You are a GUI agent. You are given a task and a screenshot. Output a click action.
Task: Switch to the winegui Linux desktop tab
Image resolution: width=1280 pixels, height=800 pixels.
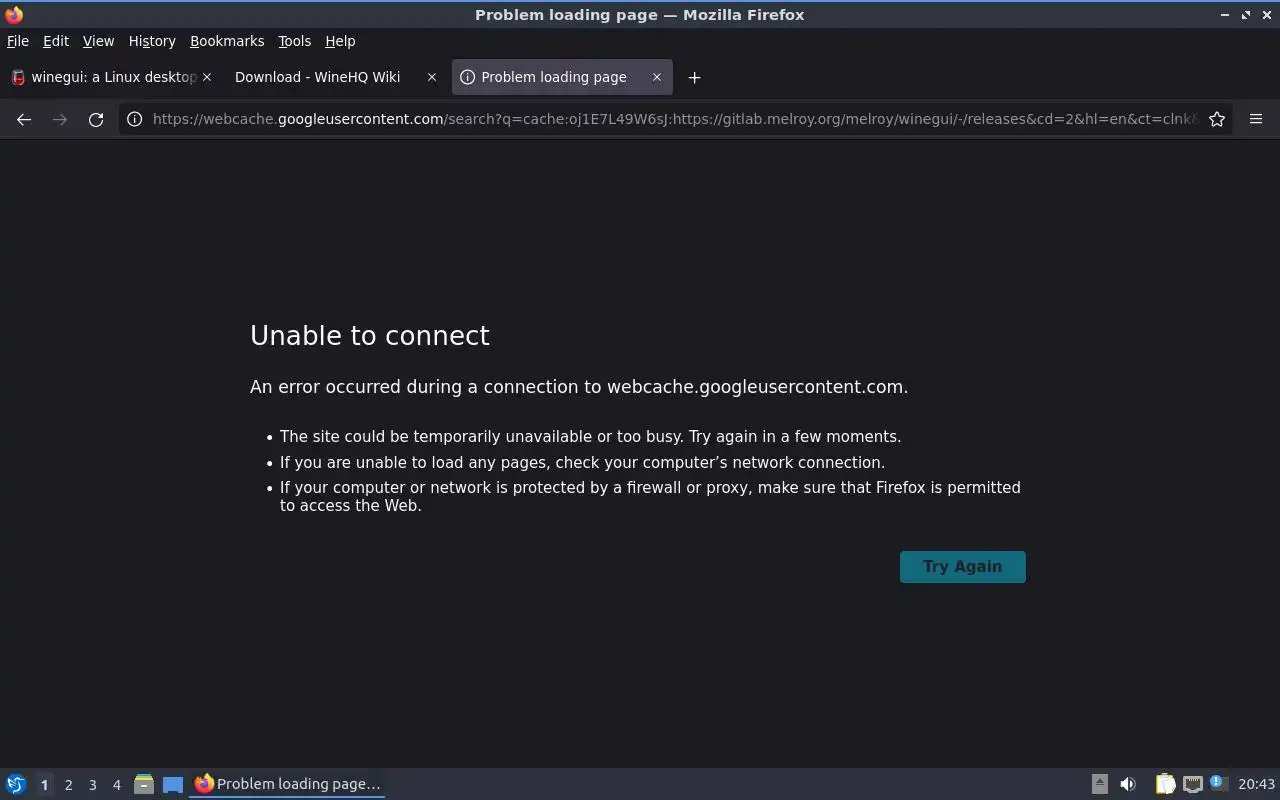coord(111,77)
